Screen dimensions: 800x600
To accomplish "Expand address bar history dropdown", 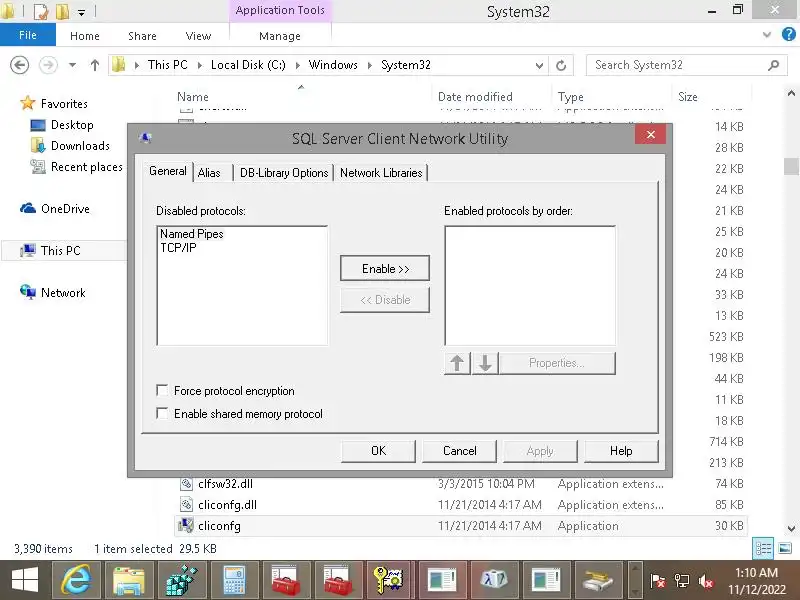I will [539, 65].
